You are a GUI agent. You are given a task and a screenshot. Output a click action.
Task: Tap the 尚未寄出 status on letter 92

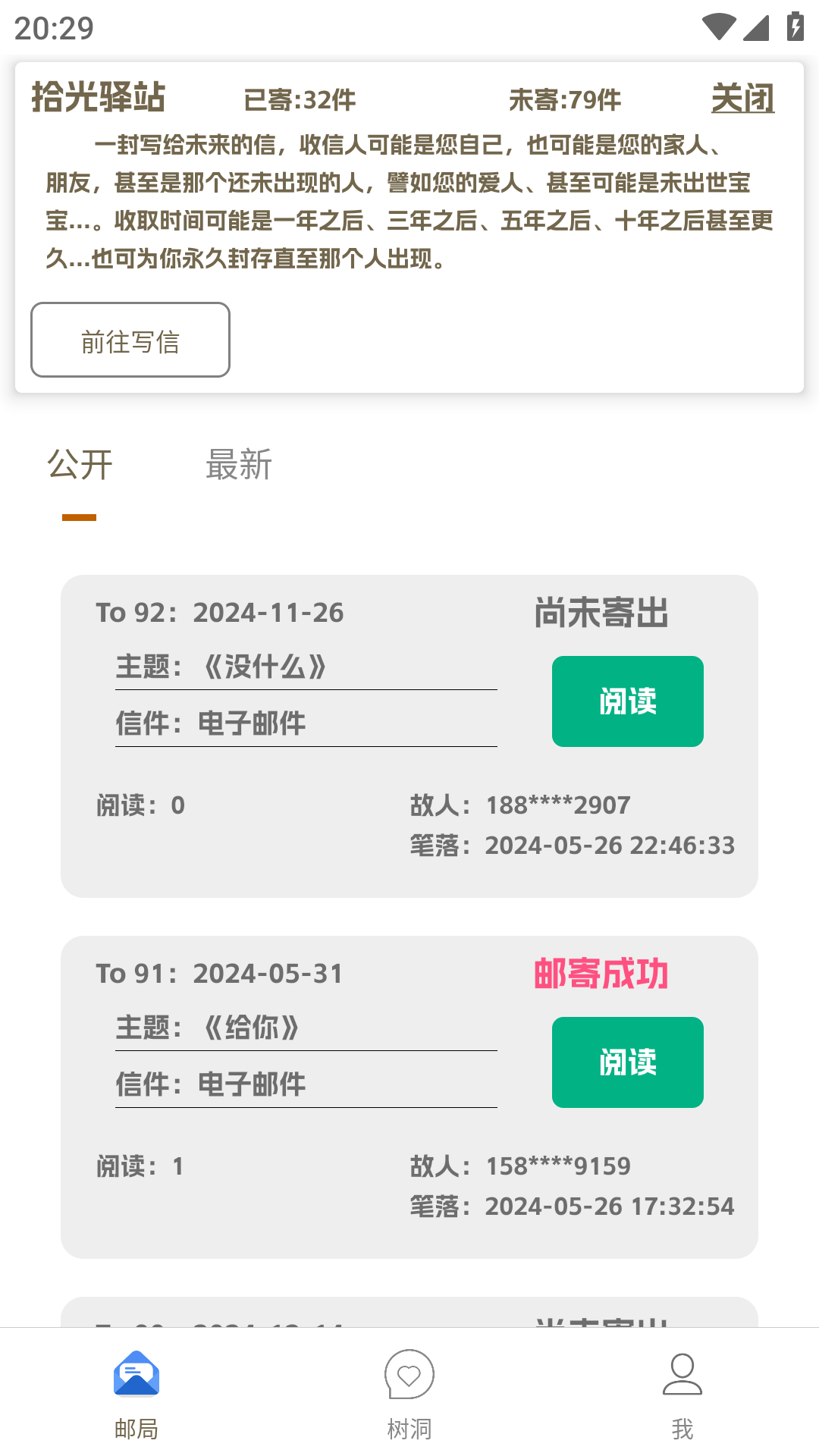coord(601,613)
